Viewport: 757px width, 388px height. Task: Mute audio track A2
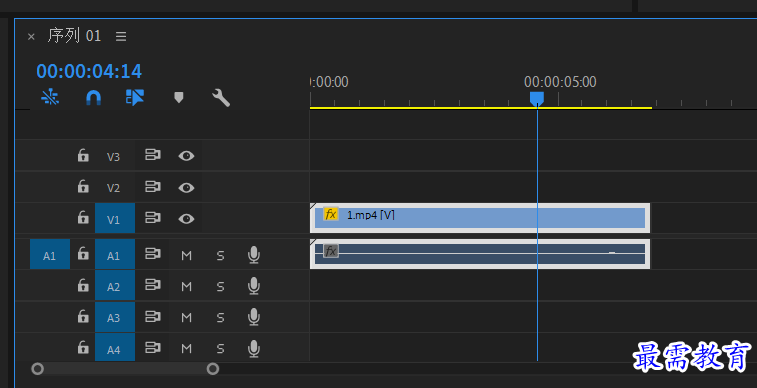(x=186, y=287)
